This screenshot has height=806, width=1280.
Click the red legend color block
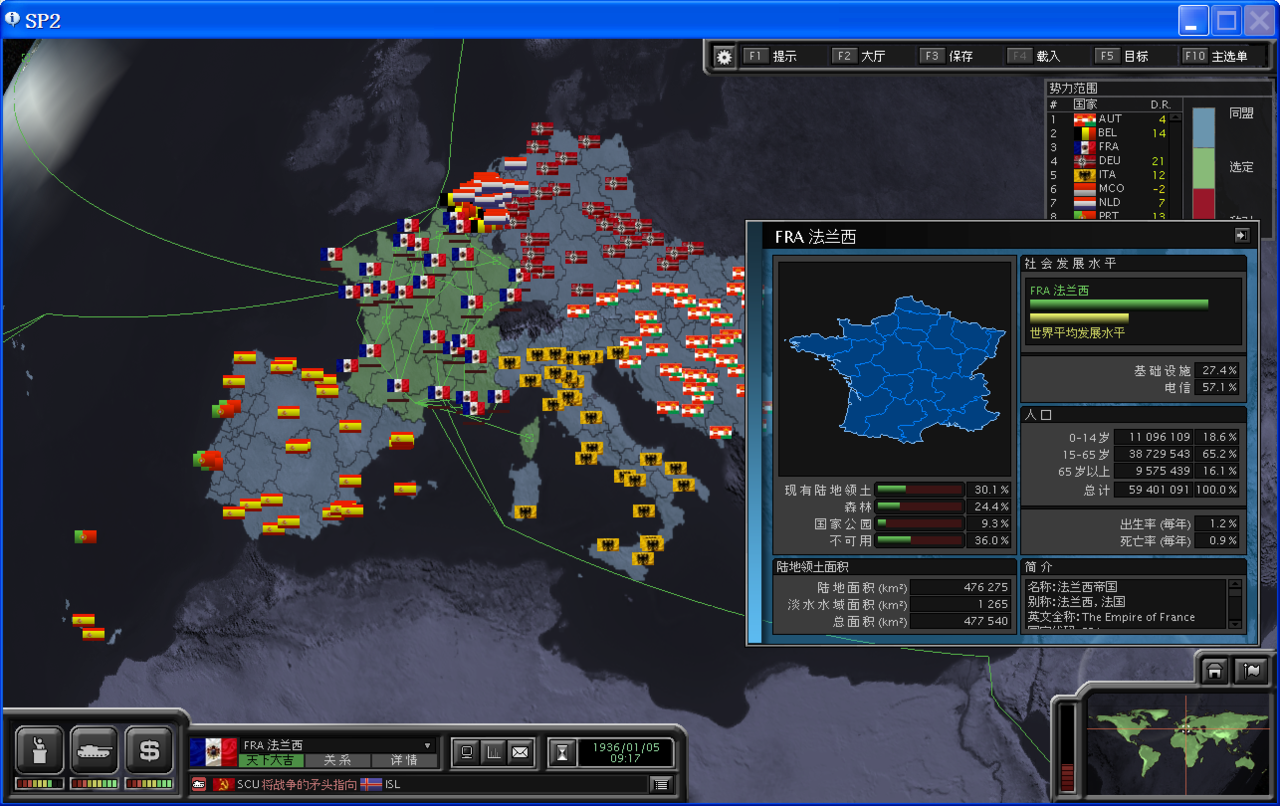pos(1205,203)
